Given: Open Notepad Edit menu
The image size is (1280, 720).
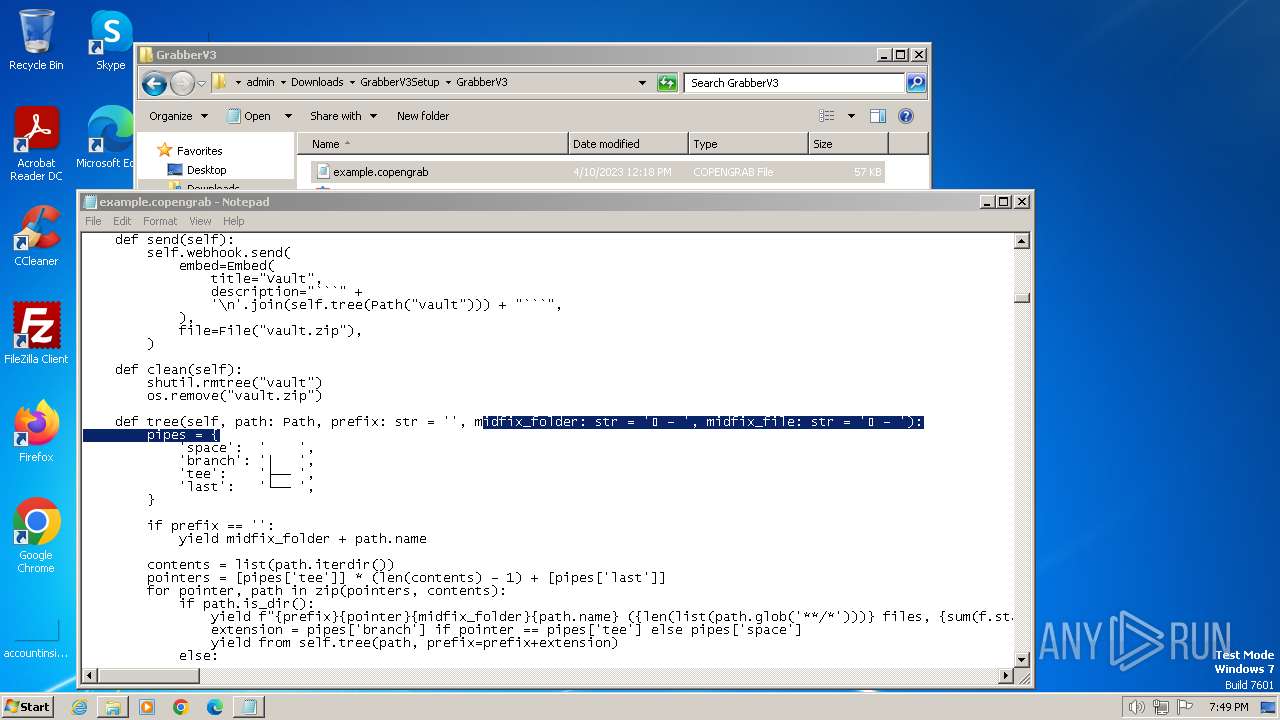Looking at the screenshot, I should tap(122, 221).
